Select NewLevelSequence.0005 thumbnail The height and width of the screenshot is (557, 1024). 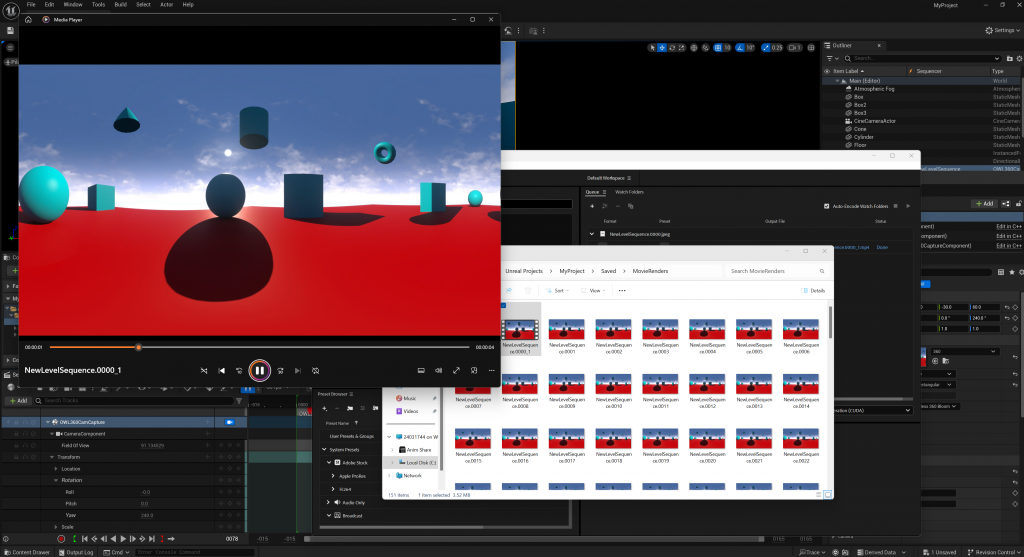(754, 337)
